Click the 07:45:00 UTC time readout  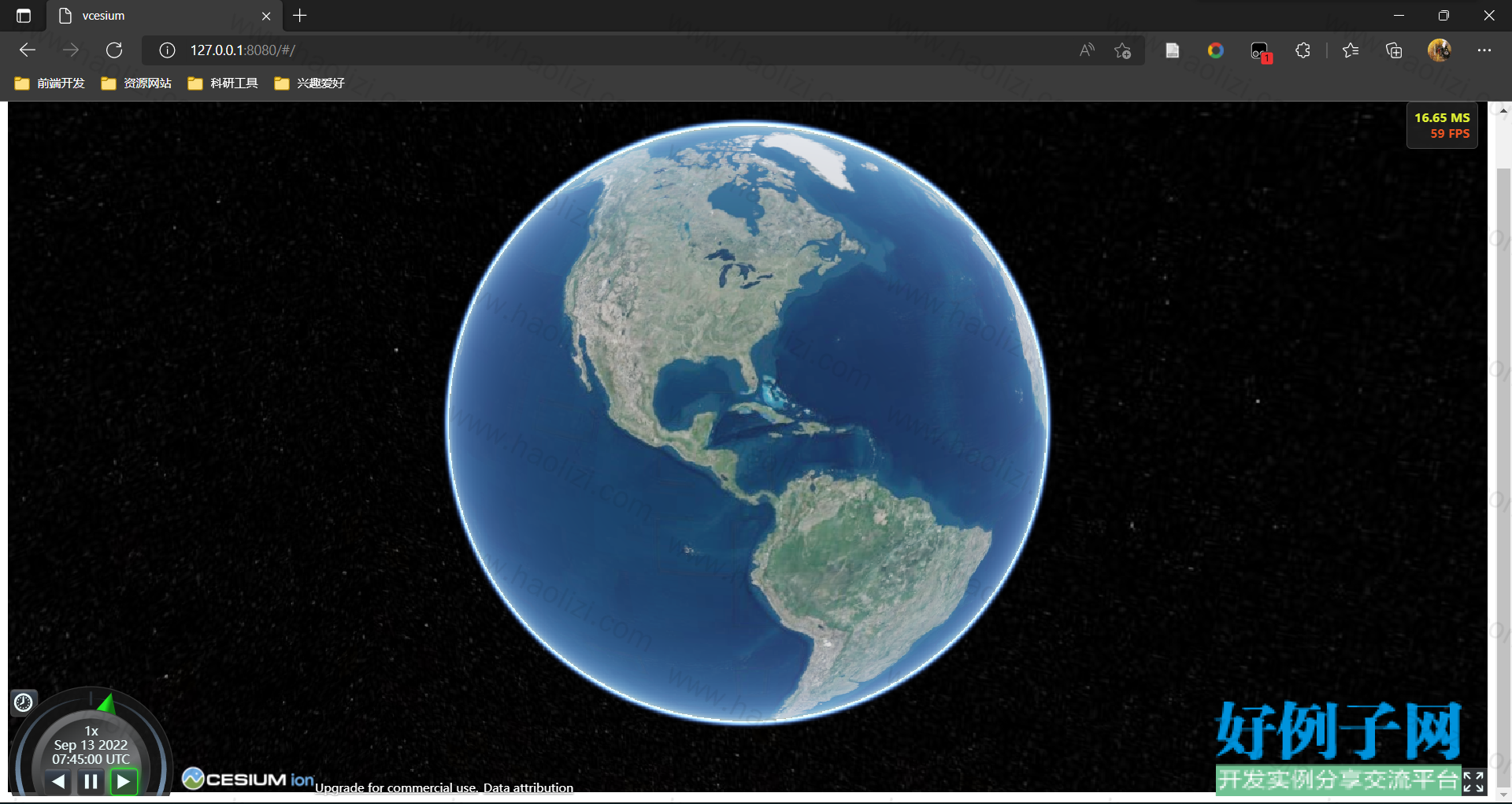91,759
